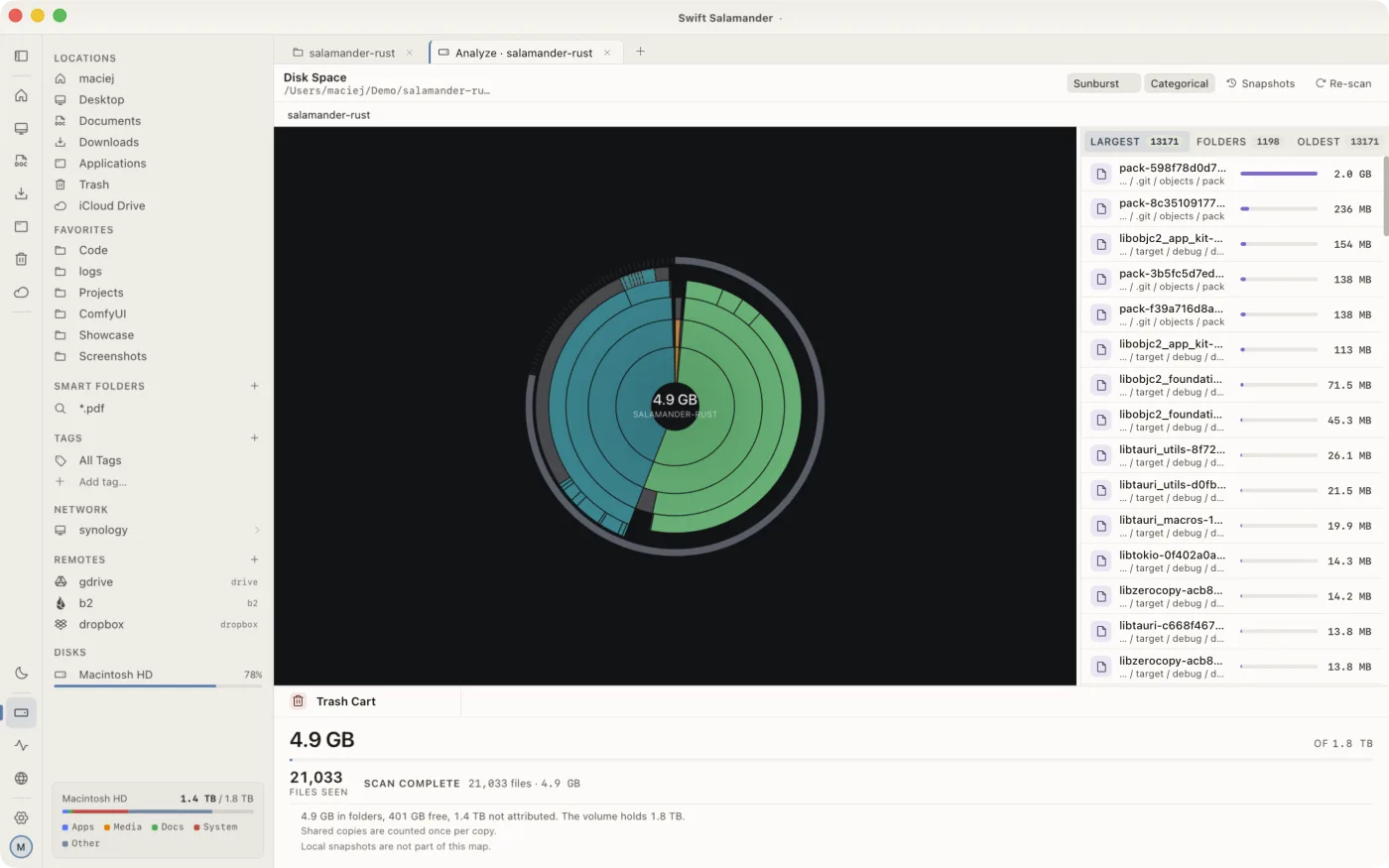The height and width of the screenshot is (868, 1389).
Task: Select the libtauri-c668f467 file row
Action: pos(1231,632)
